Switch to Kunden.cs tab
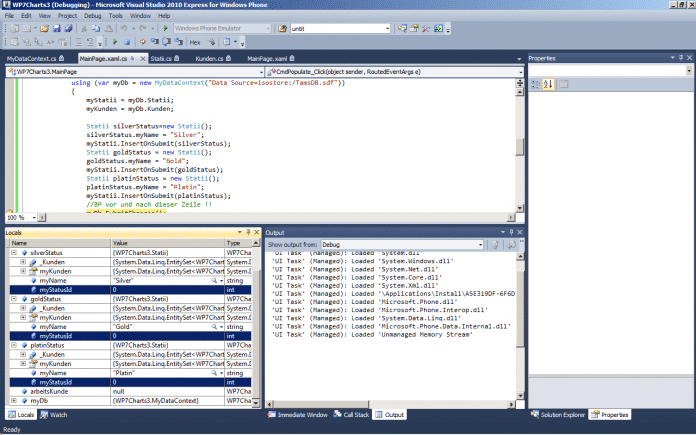The width and height of the screenshot is (696, 435). 213,59
